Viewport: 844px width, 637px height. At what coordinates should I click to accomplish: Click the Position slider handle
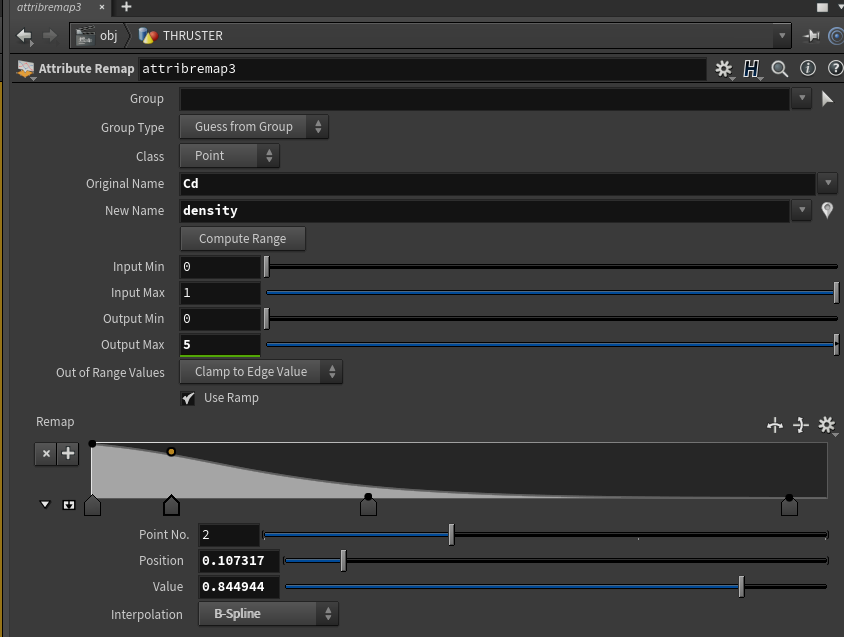coord(343,561)
